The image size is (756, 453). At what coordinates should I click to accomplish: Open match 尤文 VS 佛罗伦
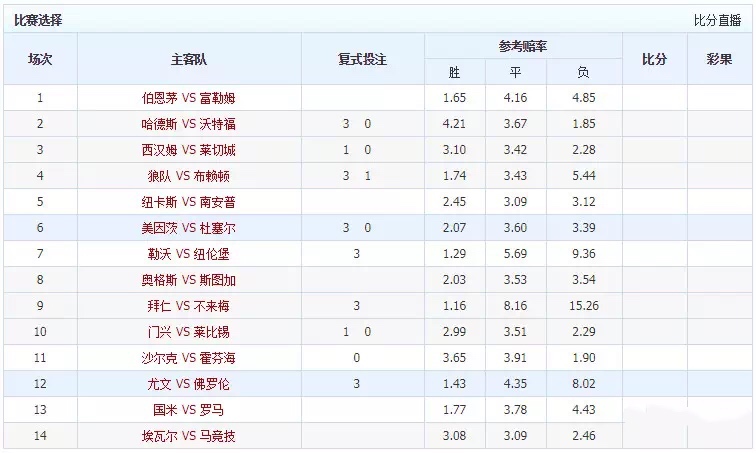click(x=188, y=384)
